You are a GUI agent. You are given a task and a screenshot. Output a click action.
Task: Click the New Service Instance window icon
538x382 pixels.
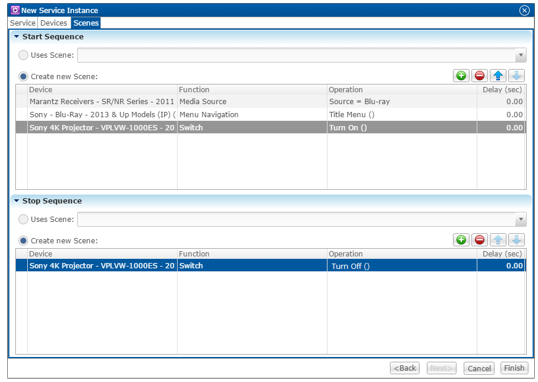pyautogui.click(x=15, y=10)
